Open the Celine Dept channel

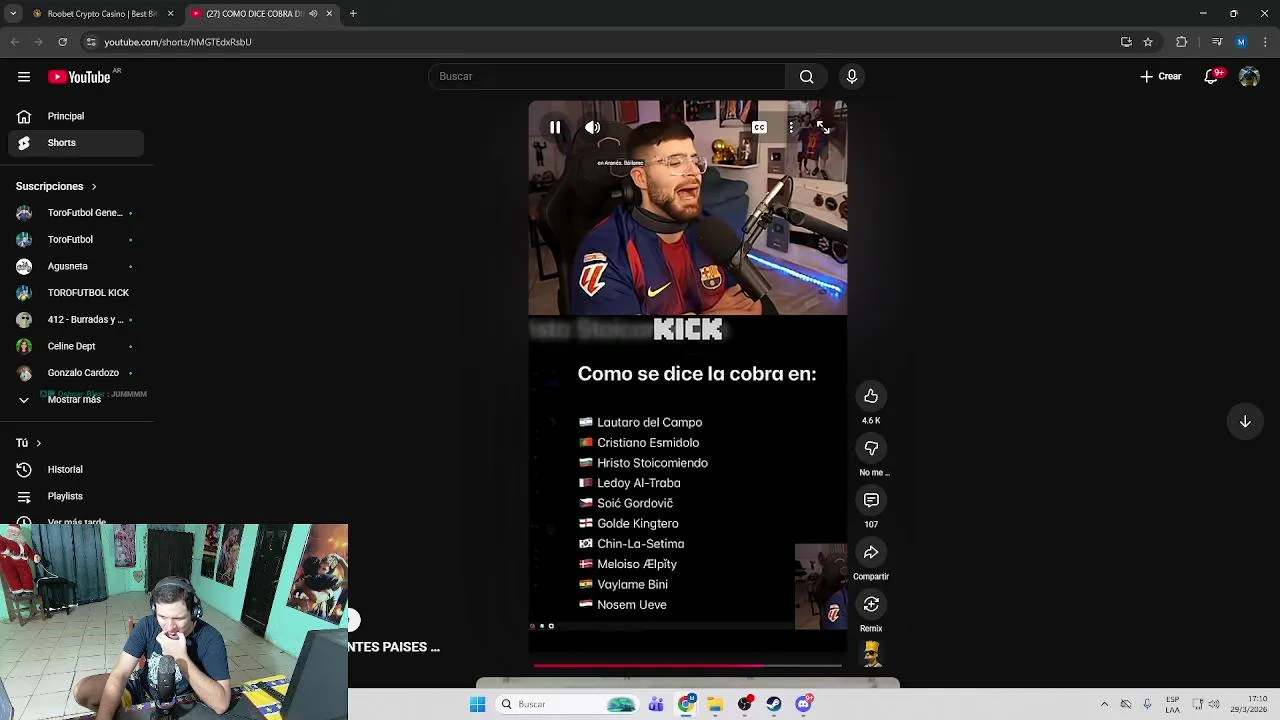(x=76, y=346)
